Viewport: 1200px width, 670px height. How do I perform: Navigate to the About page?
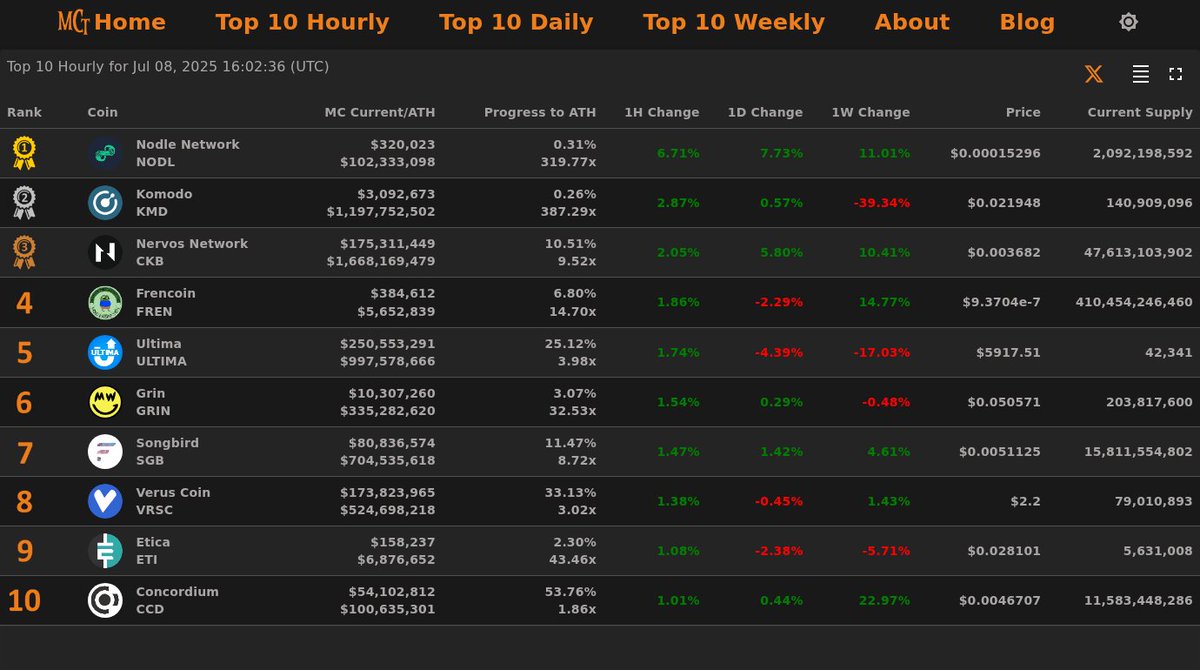911,21
